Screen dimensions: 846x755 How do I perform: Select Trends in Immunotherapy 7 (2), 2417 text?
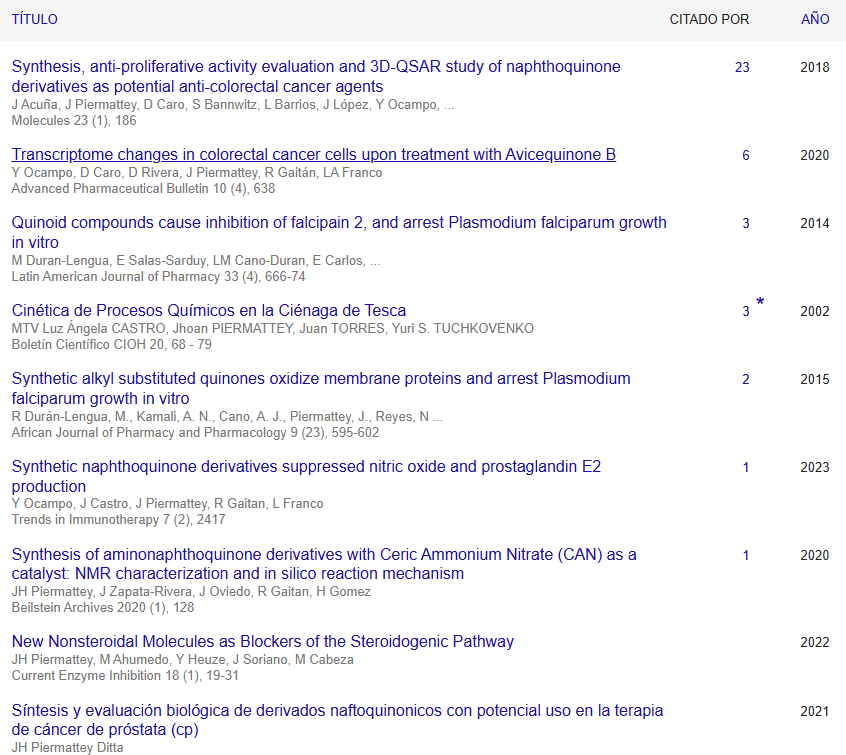(x=119, y=520)
